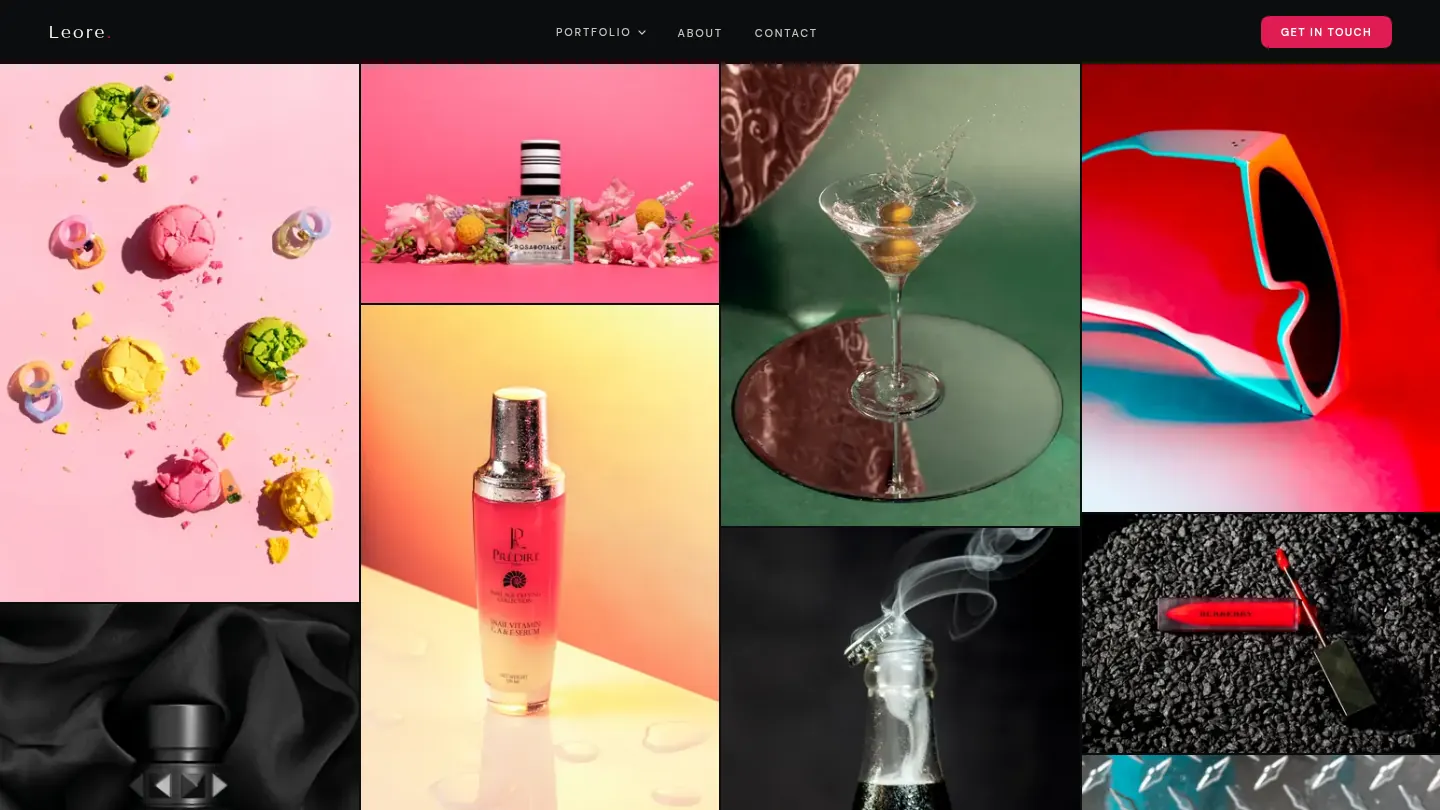The image size is (1440, 810).
Task: Click the Get In Touch button
Action: (x=1326, y=32)
